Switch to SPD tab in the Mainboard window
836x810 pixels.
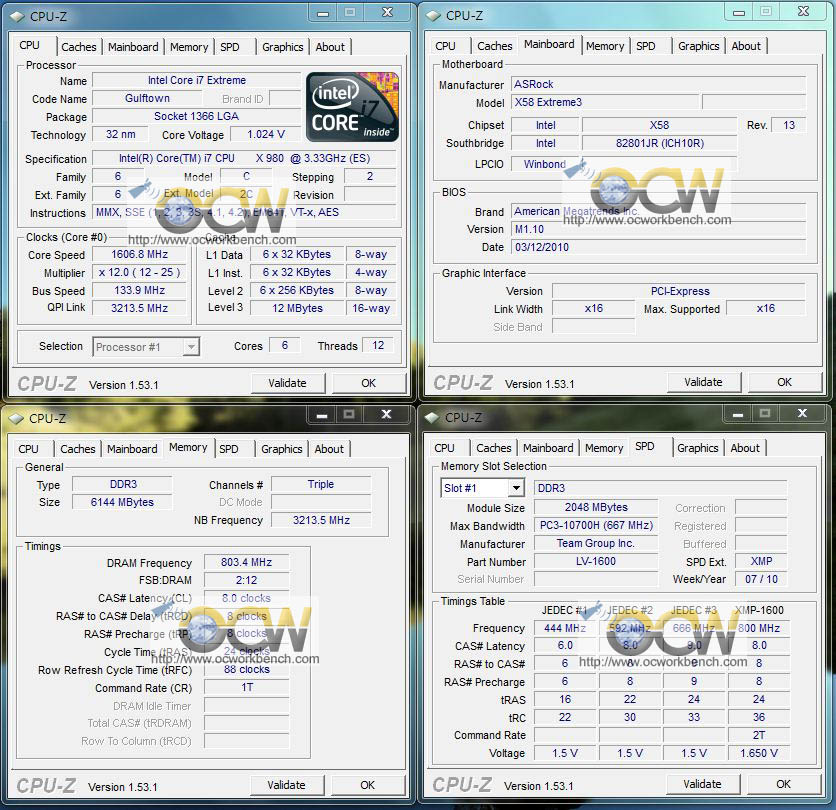(x=646, y=46)
